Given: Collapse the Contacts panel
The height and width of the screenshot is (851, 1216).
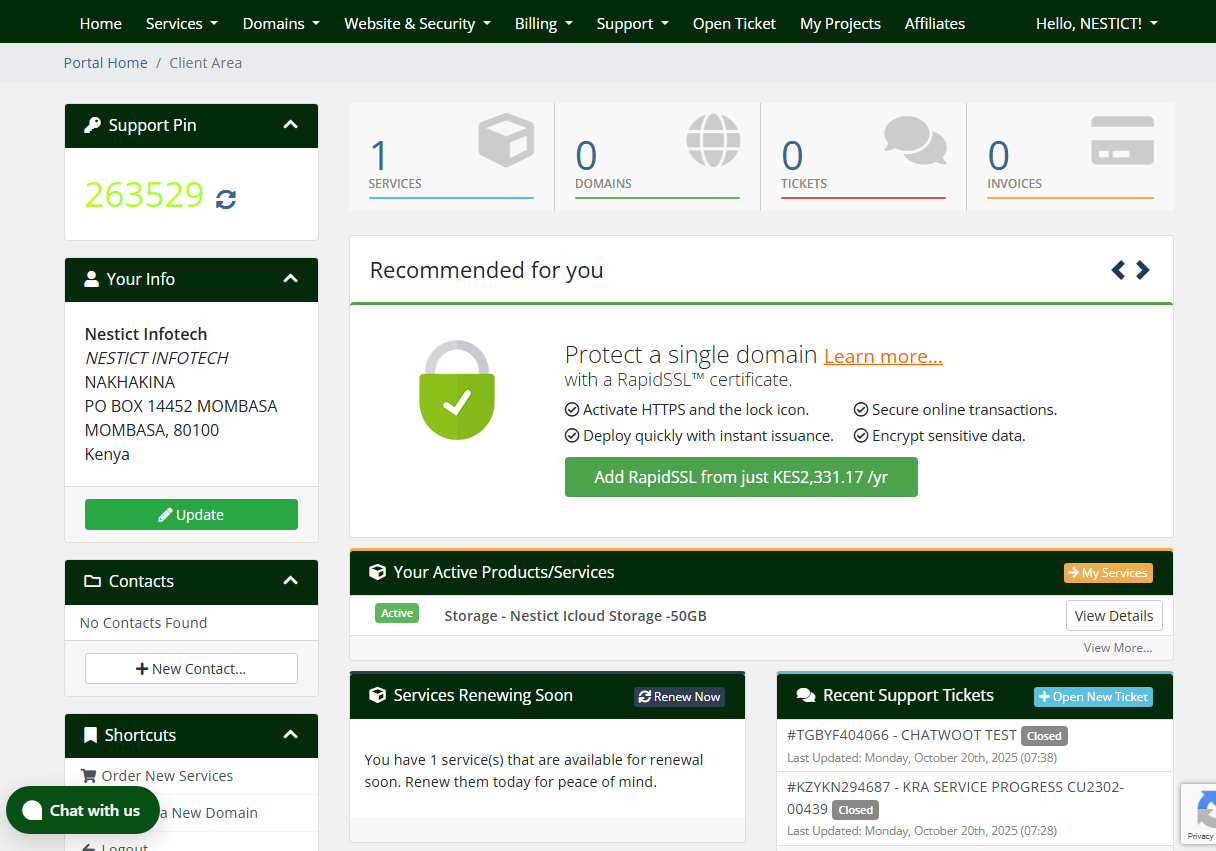Looking at the screenshot, I should coord(290,581).
